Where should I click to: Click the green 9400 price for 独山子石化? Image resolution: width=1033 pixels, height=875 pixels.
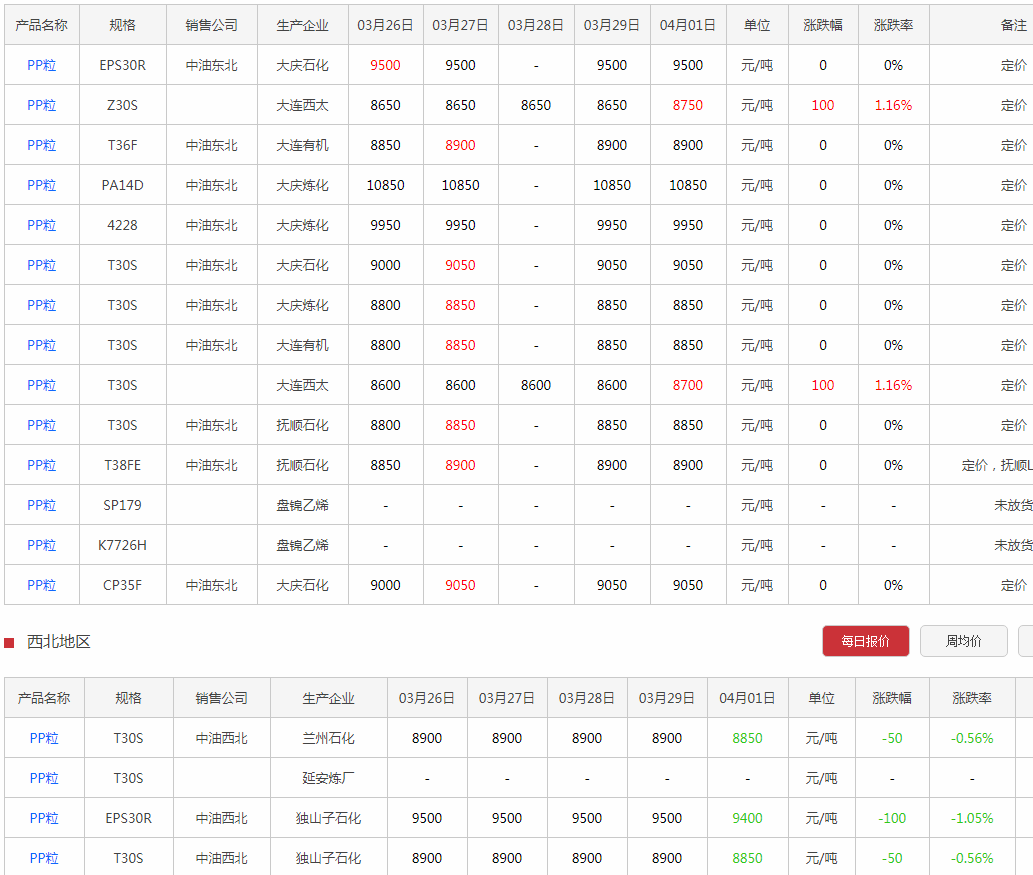(747, 818)
